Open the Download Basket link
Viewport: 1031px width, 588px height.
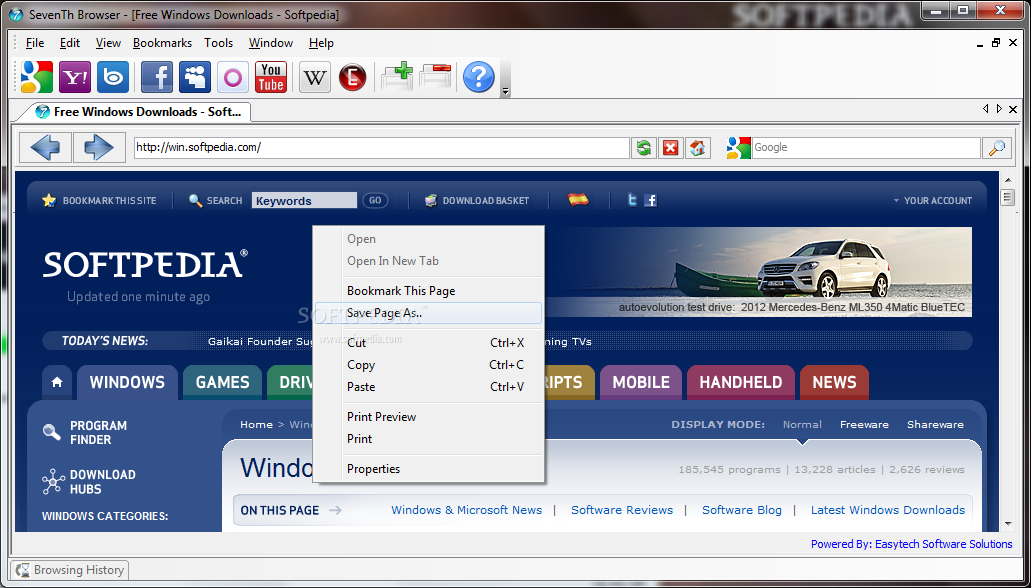point(477,201)
